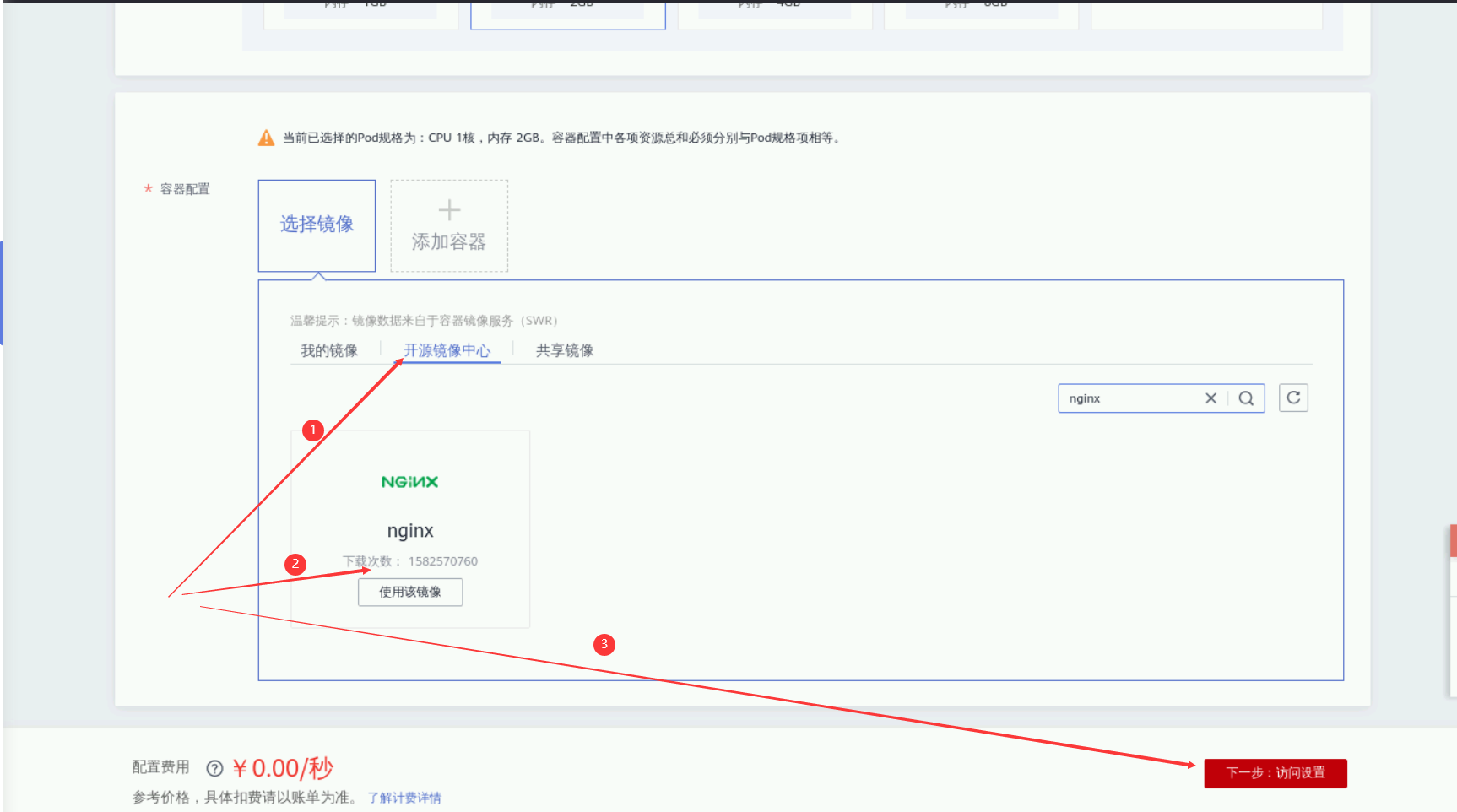Switch to the 共享镜像 tab
Viewport: 1457px width, 812px height.
click(x=565, y=350)
